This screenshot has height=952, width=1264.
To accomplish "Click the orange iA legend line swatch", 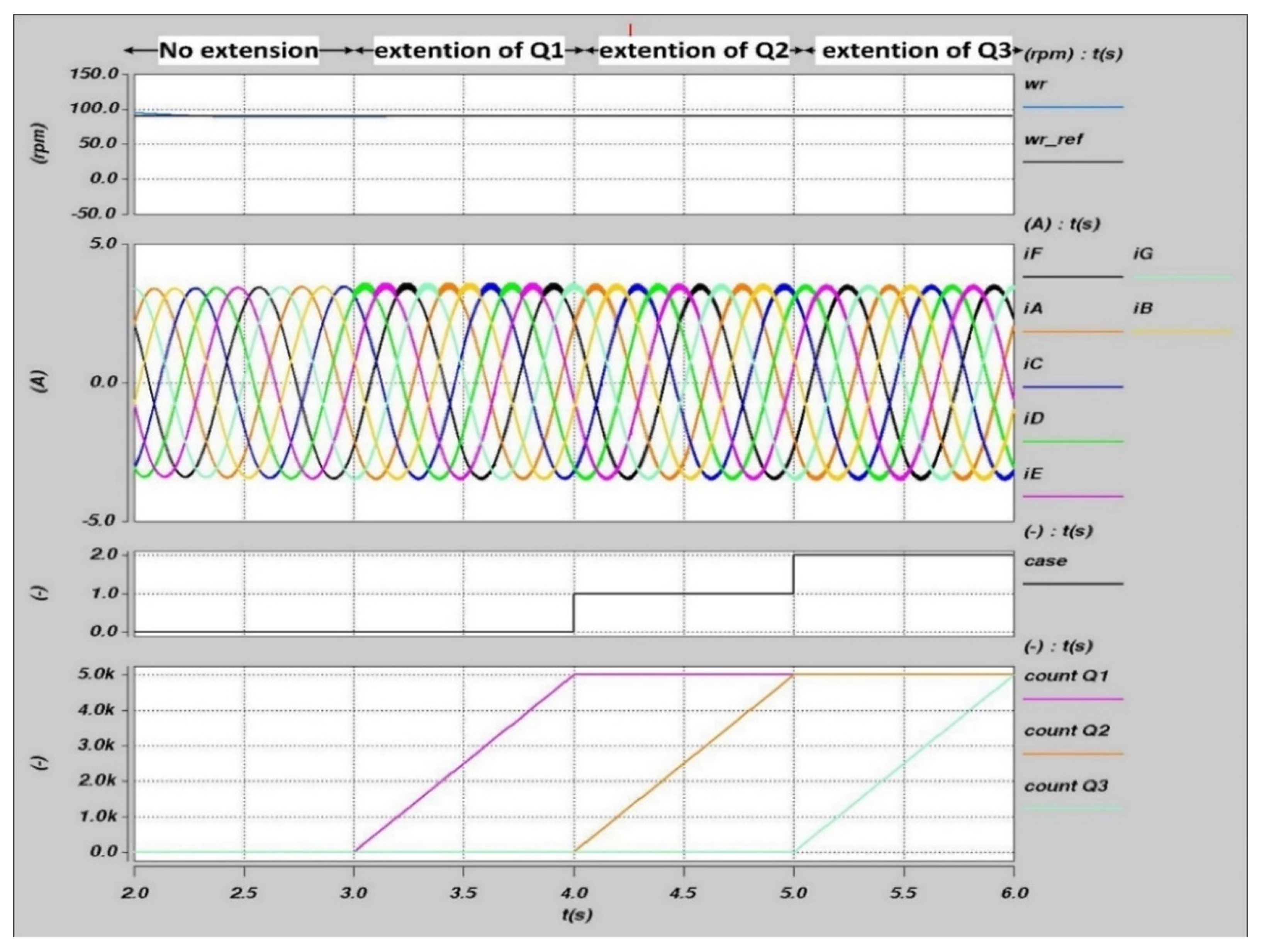I will [1072, 331].
